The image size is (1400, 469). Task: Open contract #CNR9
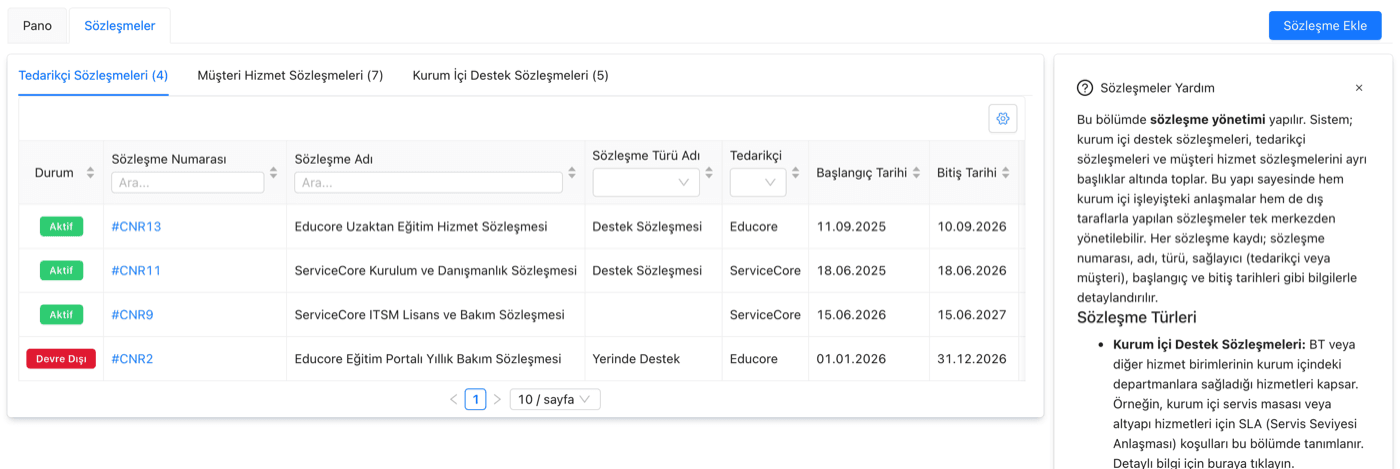coord(132,315)
